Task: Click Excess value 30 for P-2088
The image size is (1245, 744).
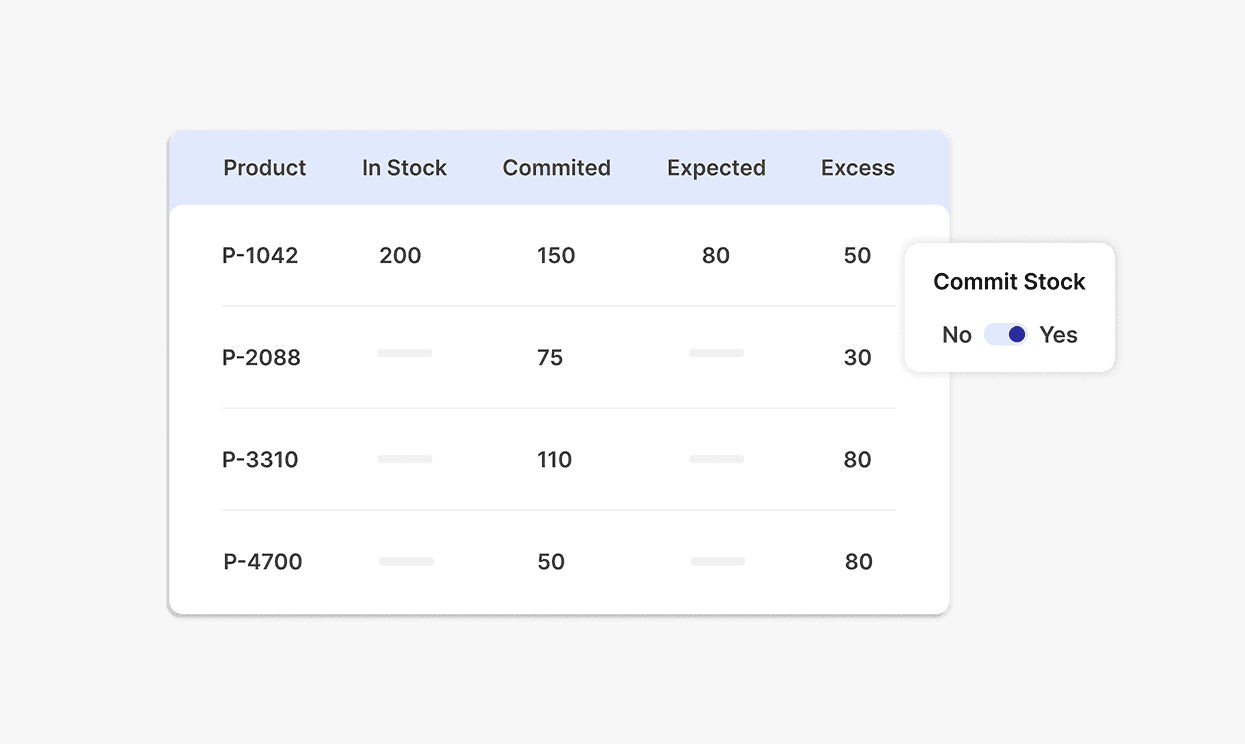Action: point(857,357)
